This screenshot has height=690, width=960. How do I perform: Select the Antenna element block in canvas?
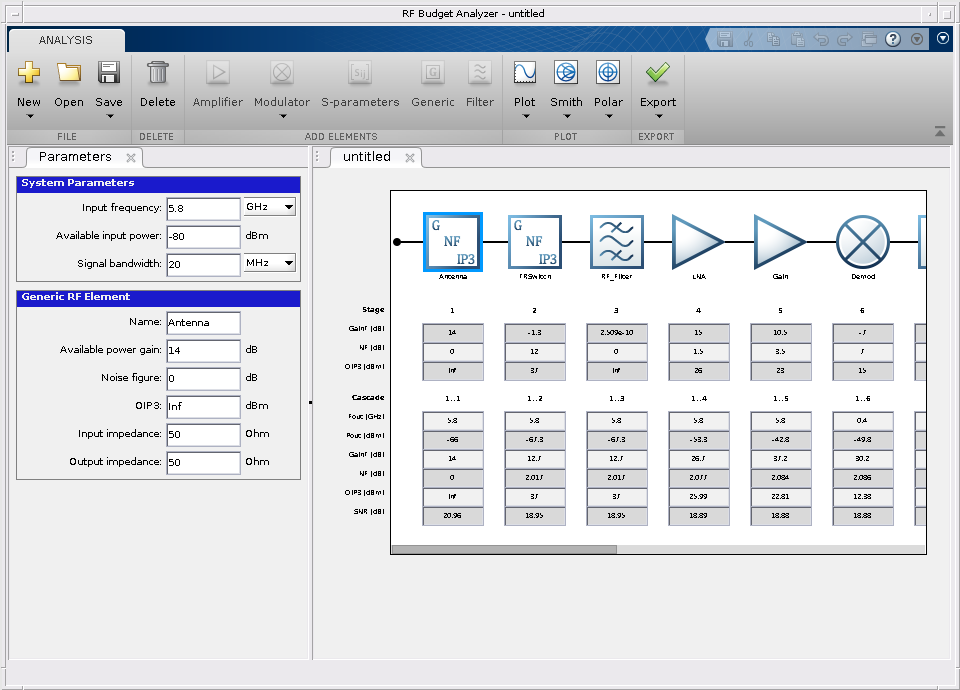click(x=453, y=242)
